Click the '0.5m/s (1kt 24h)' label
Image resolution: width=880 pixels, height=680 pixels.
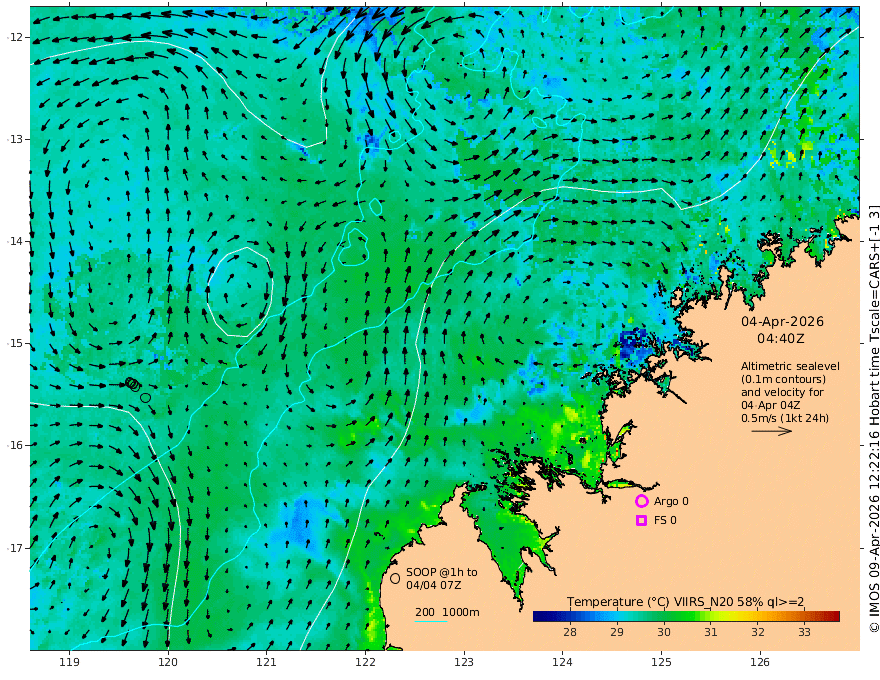click(785, 418)
